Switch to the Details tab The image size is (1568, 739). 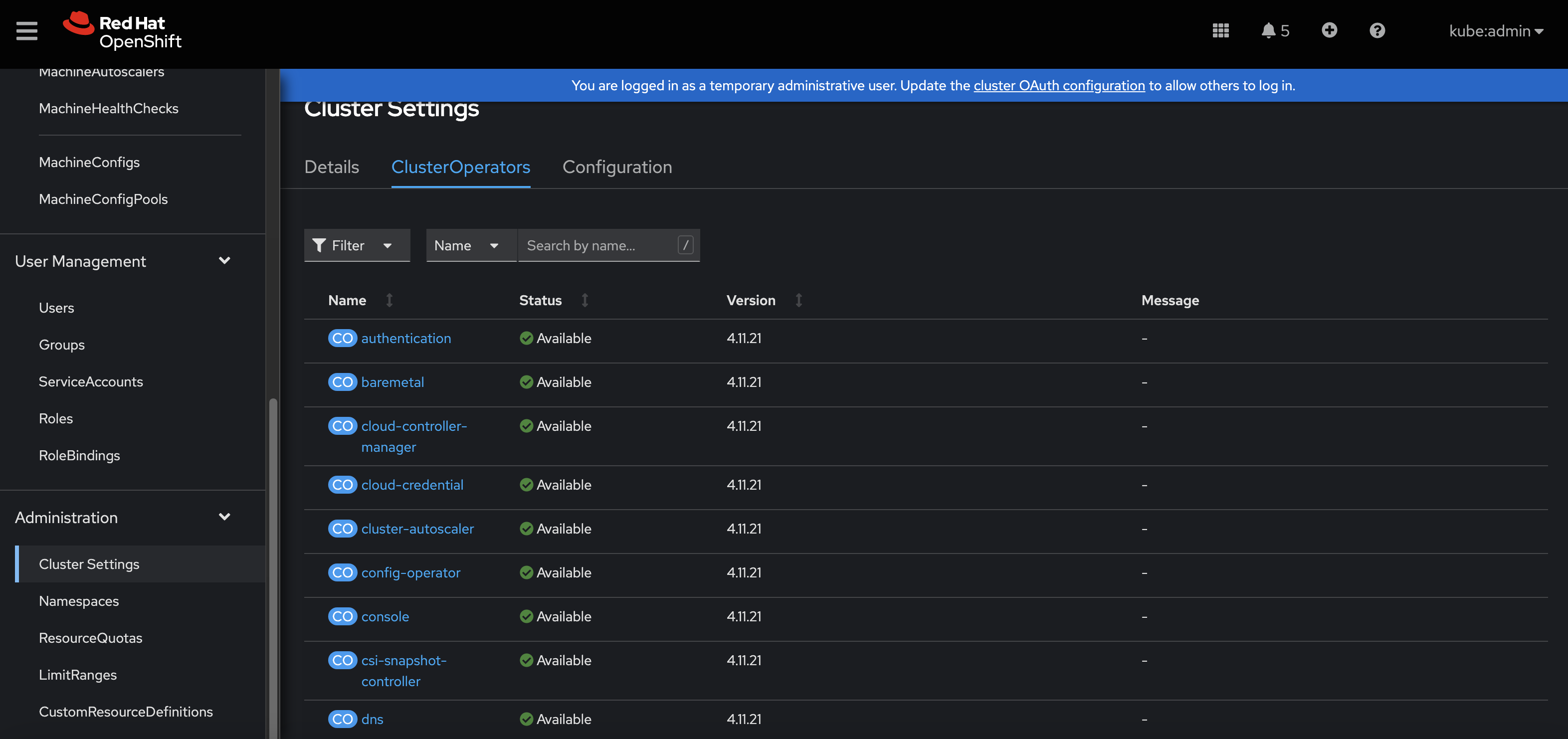click(x=332, y=167)
